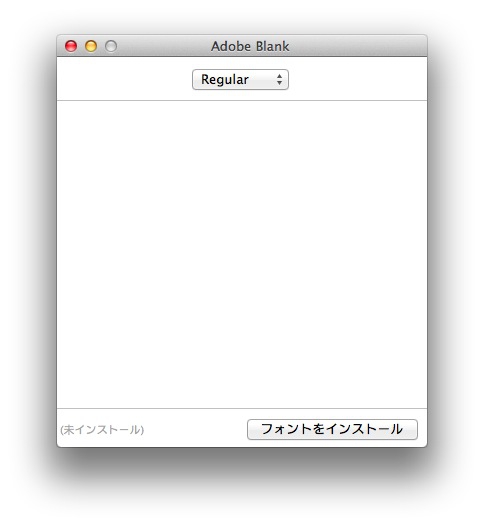Click the red traffic-light icon
This screenshot has width=484, height=526.
point(71,46)
